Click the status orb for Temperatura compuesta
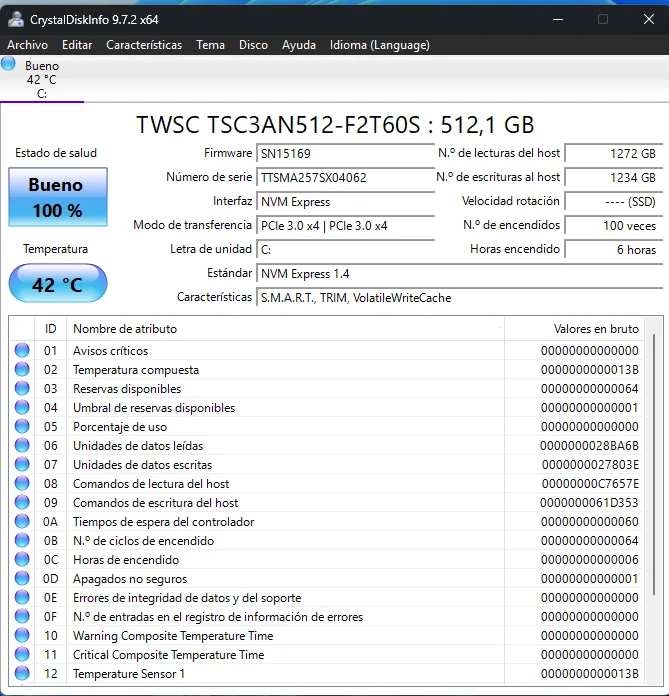 [x=22, y=370]
